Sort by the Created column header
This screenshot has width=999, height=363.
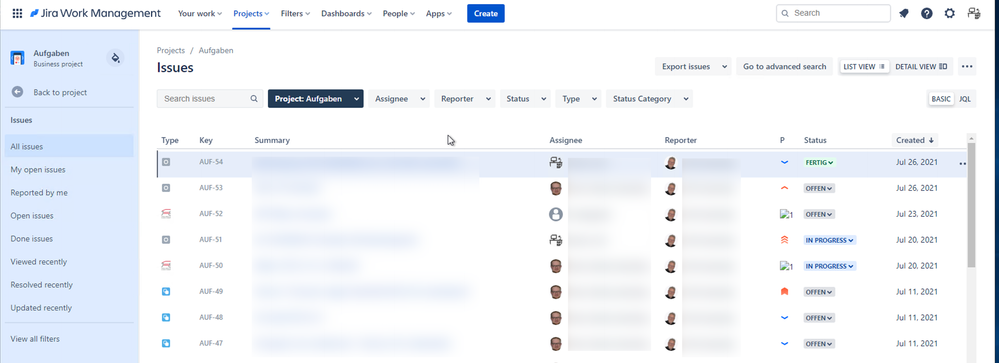914,140
